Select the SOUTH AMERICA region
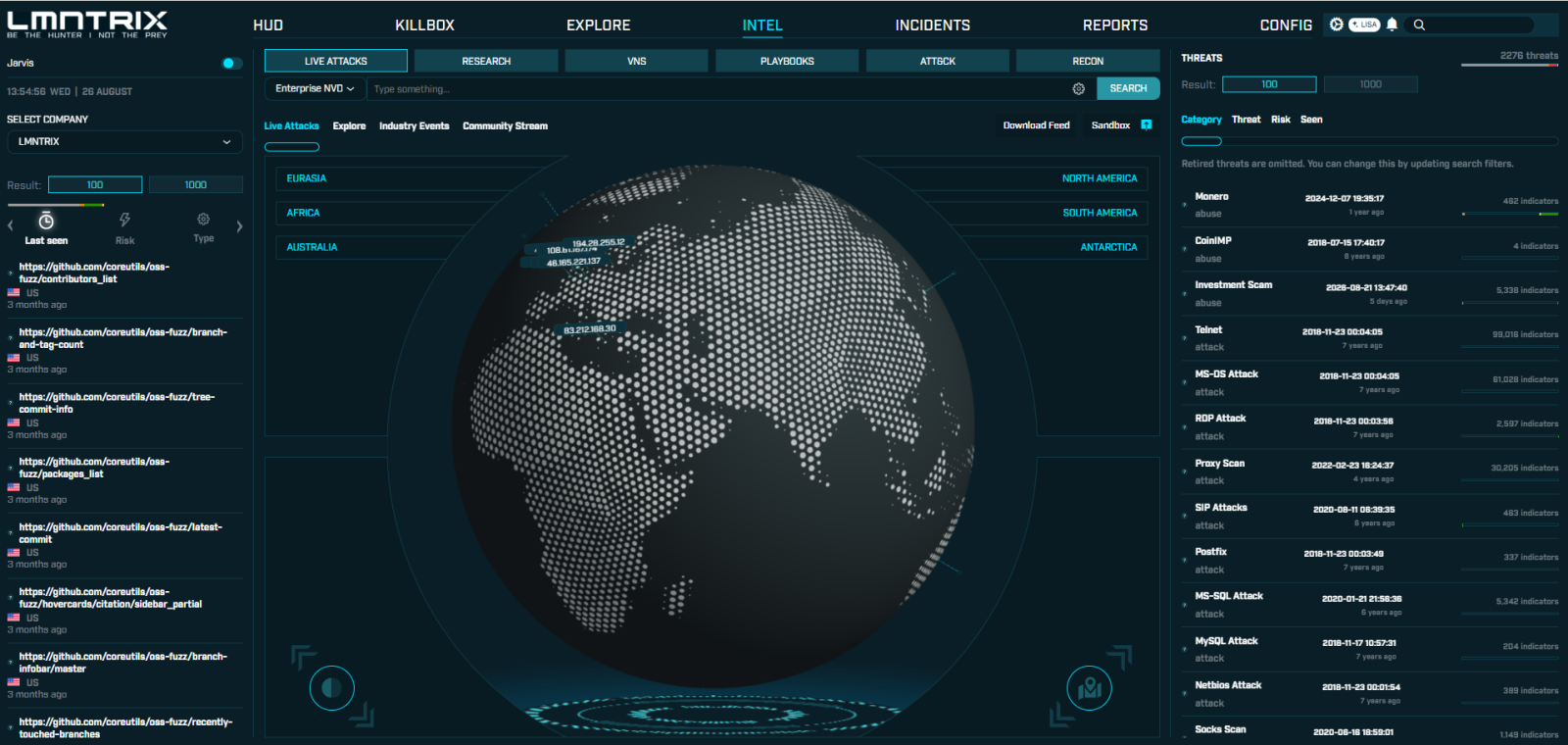 1100,213
